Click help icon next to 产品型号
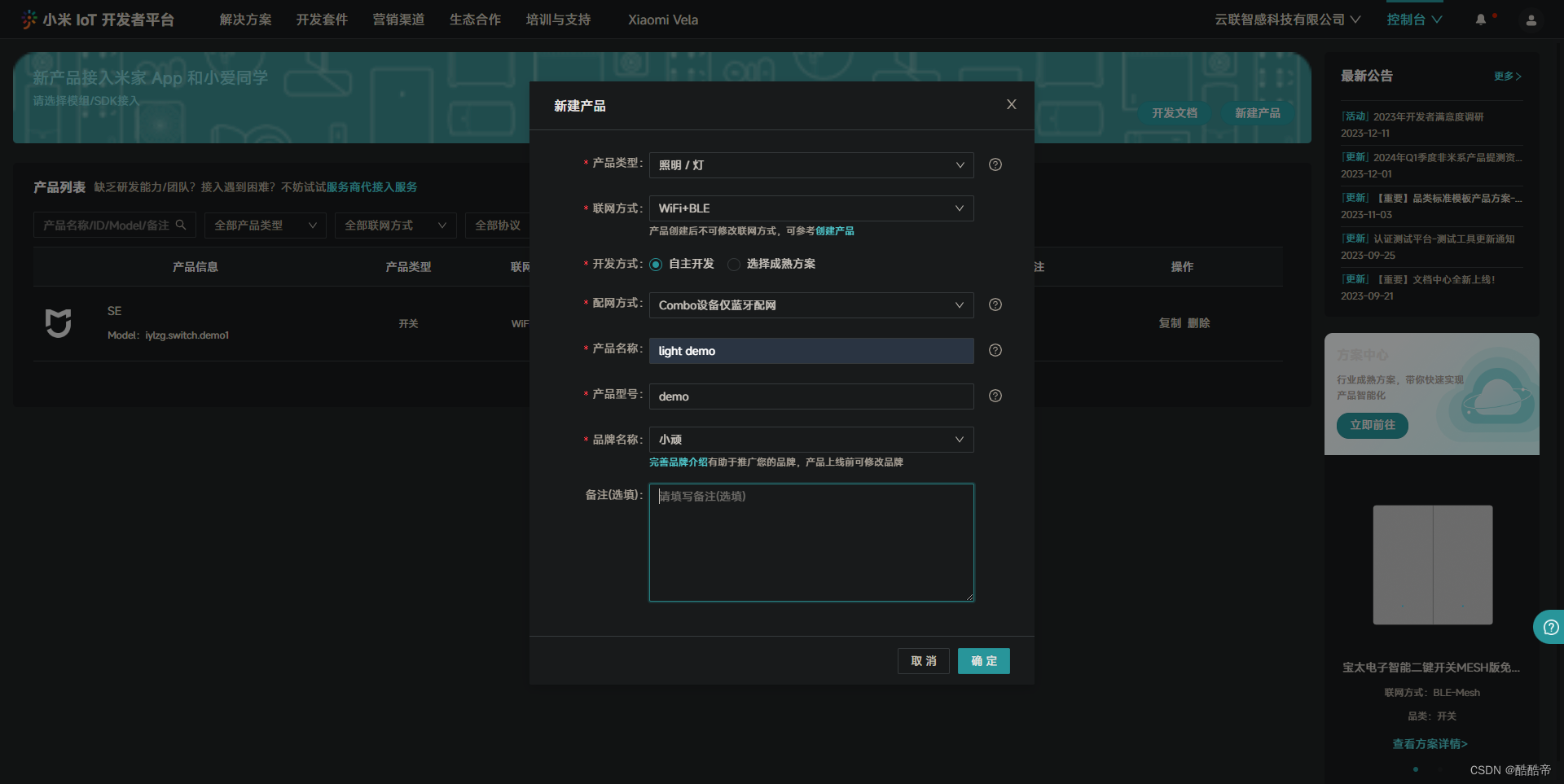The image size is (1564, 784). click(x=995, y=396)
